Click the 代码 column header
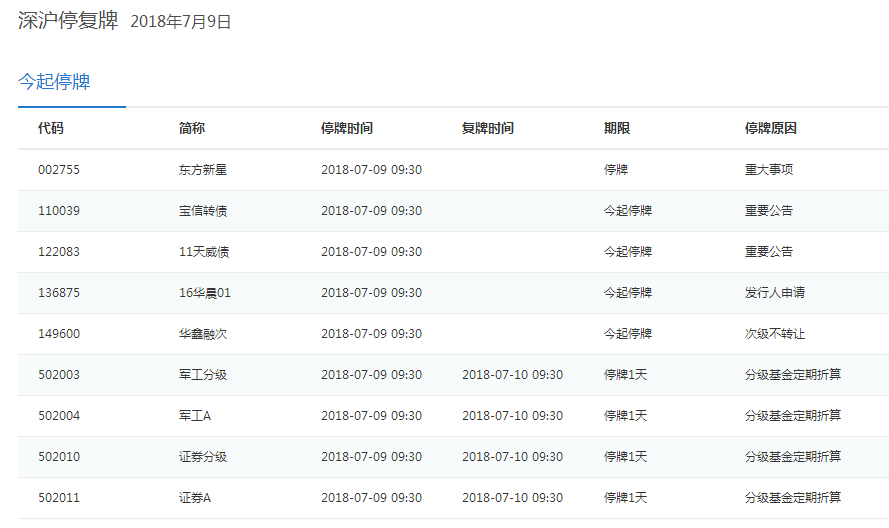Screen dimensions: 889x528 click(51, 129)
